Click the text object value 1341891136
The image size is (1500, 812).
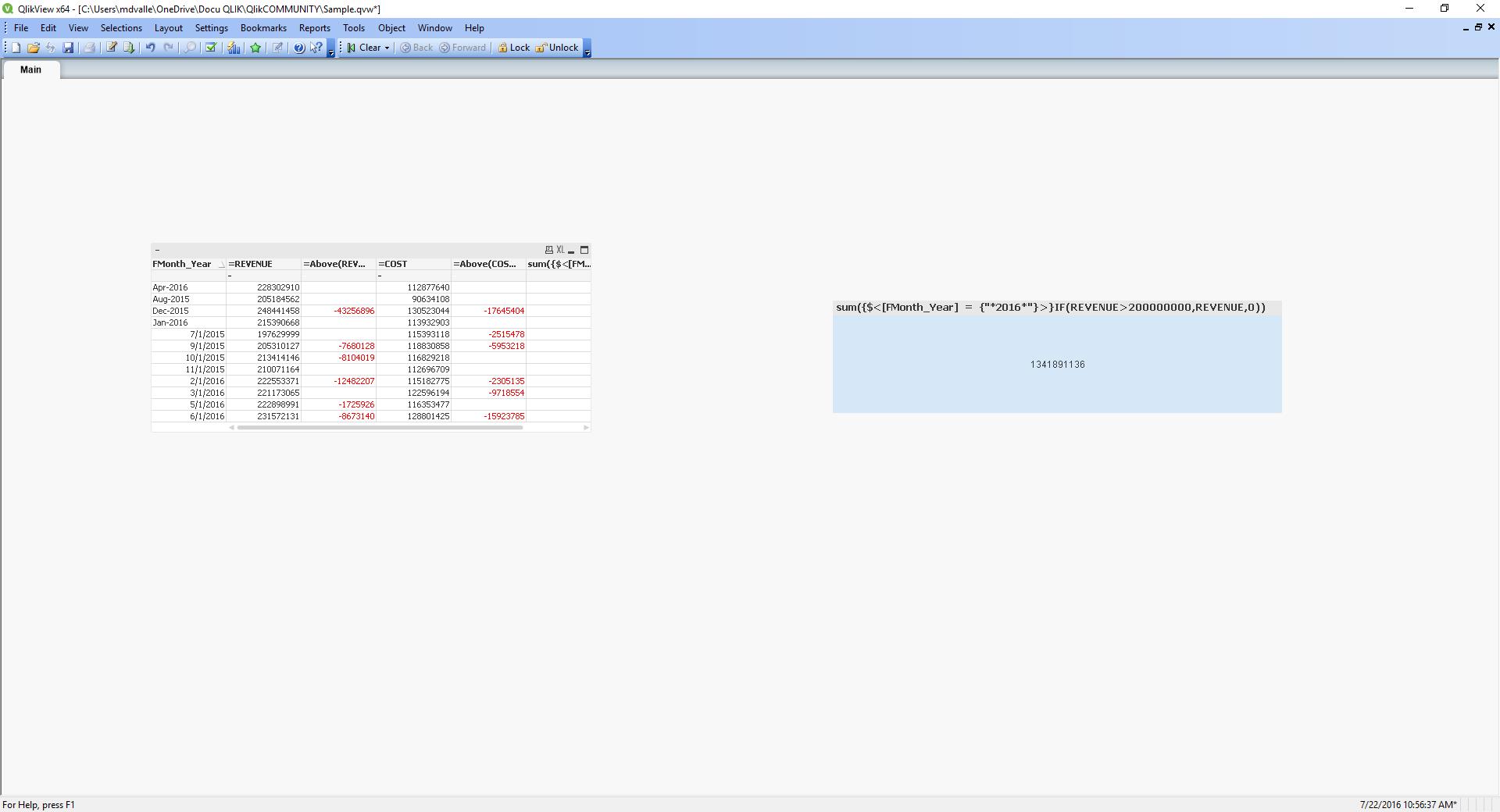[1057, 365]
